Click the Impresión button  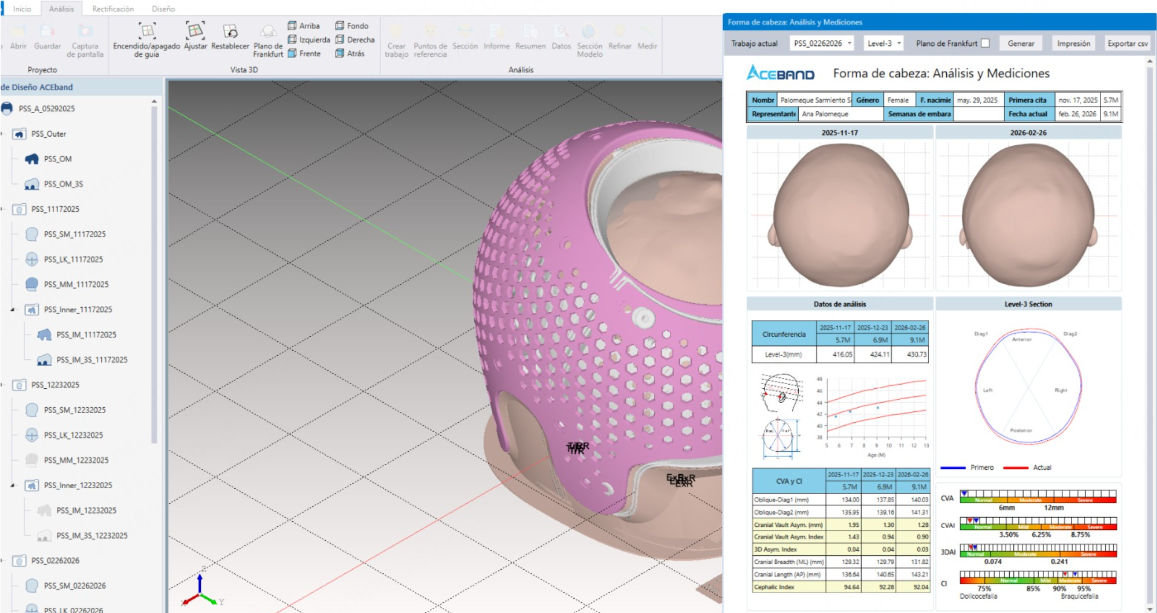(x=1073, y=44)
